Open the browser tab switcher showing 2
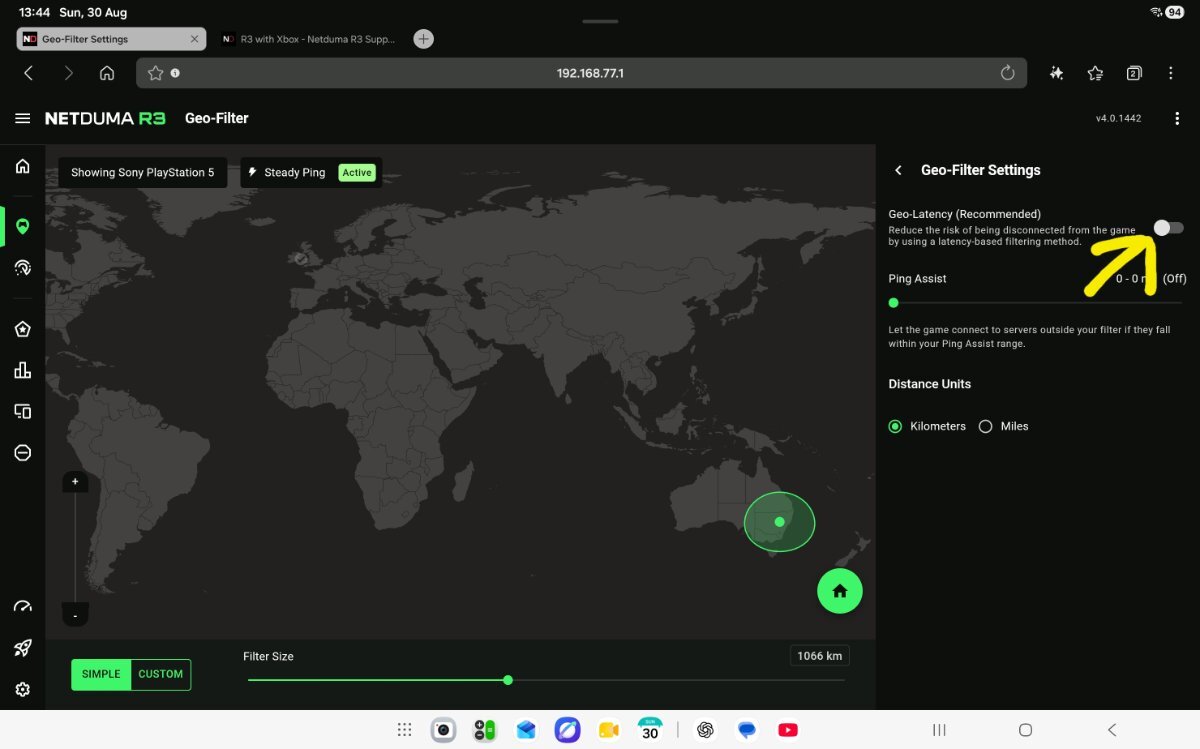 1134,73
